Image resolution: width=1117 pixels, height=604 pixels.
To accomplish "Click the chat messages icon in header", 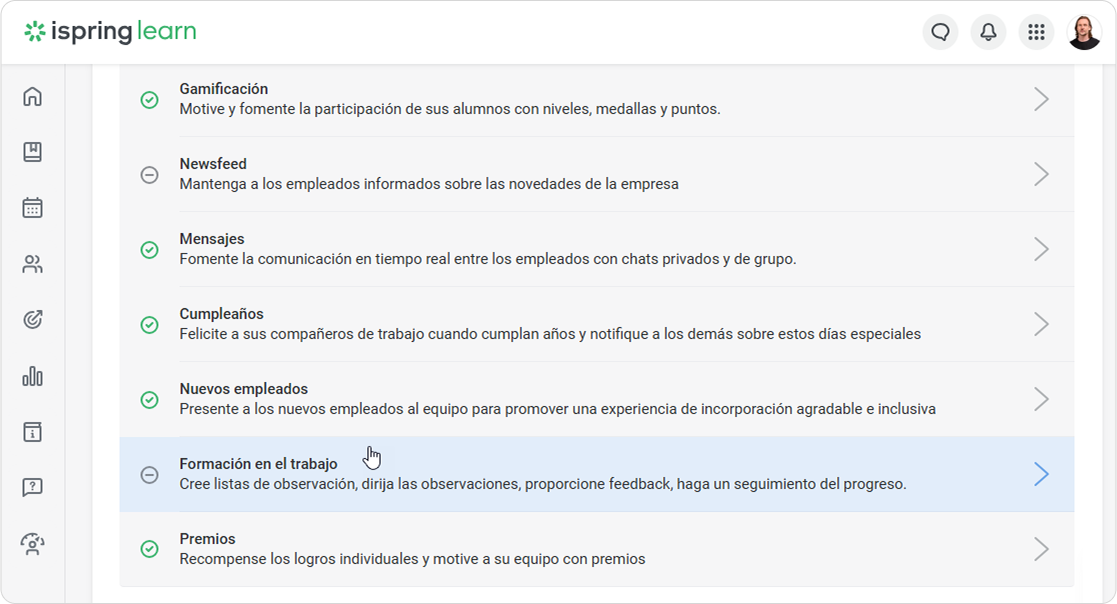I will [x=940, y=32].
